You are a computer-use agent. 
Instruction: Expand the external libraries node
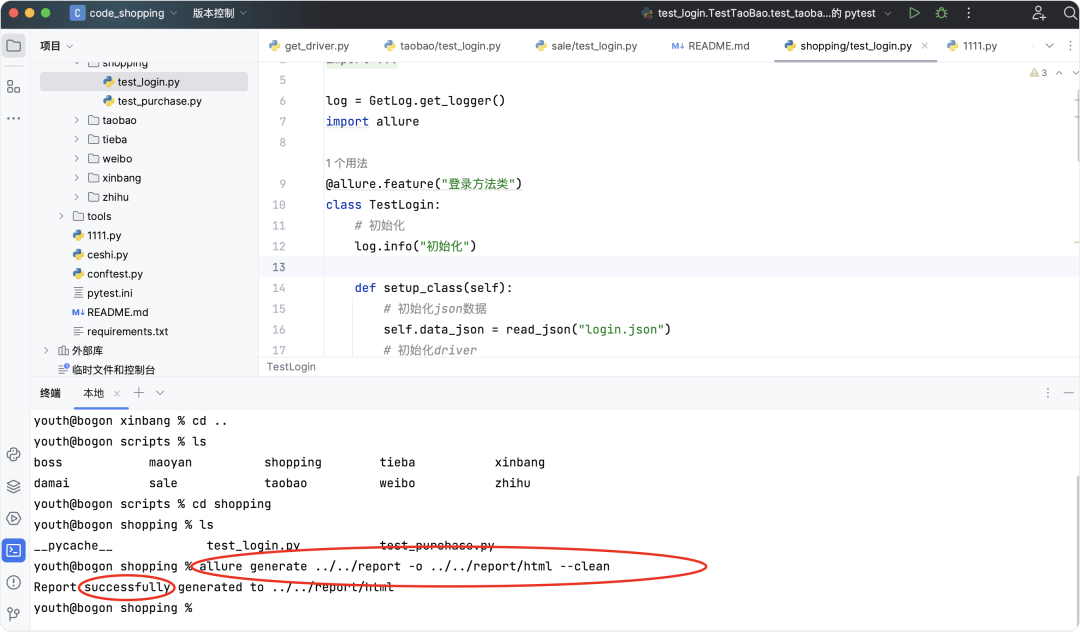(46, 350)
